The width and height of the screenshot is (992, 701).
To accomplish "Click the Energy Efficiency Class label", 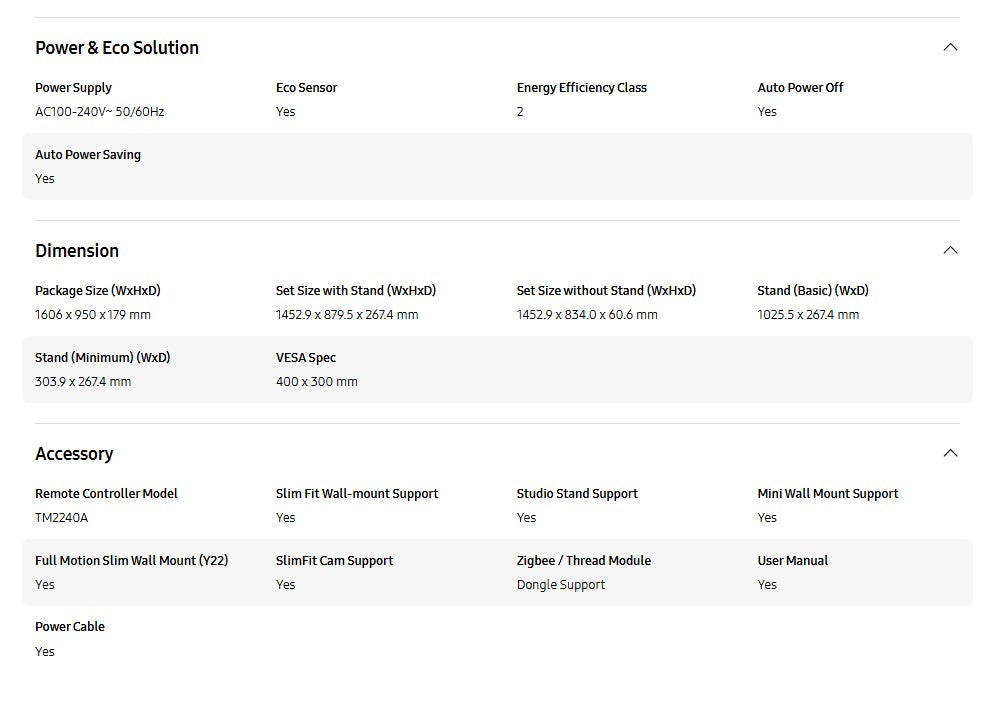I will [x=581, y=88].
